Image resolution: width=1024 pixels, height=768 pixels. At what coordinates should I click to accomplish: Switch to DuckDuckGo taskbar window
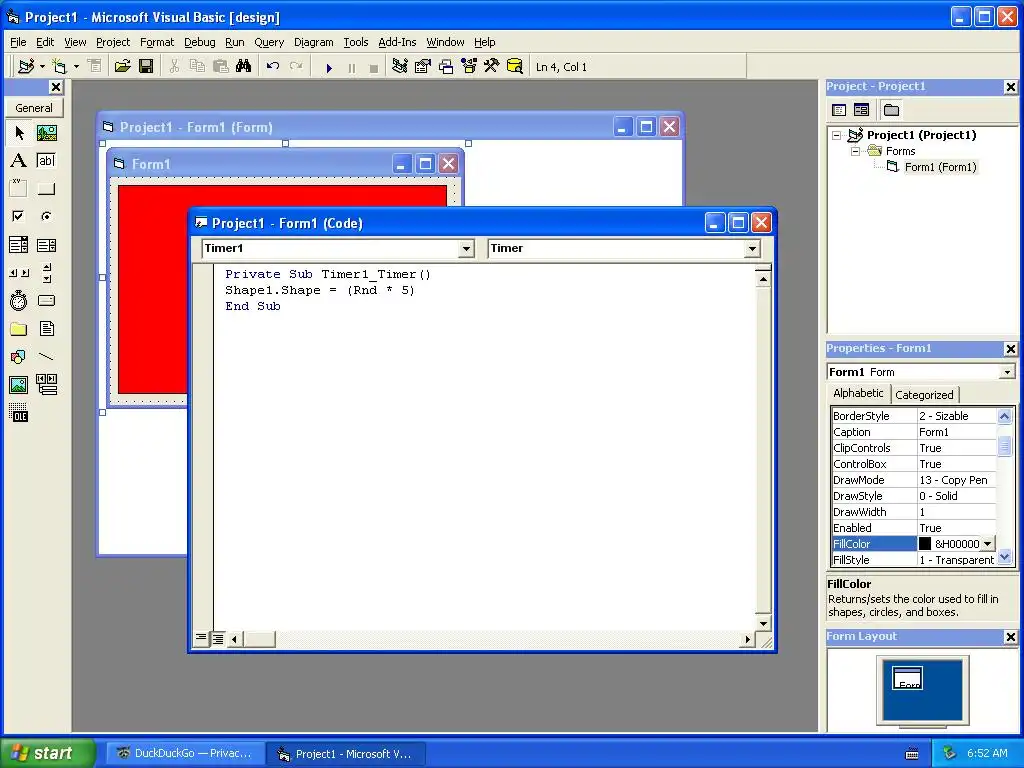tap(185, 754)
